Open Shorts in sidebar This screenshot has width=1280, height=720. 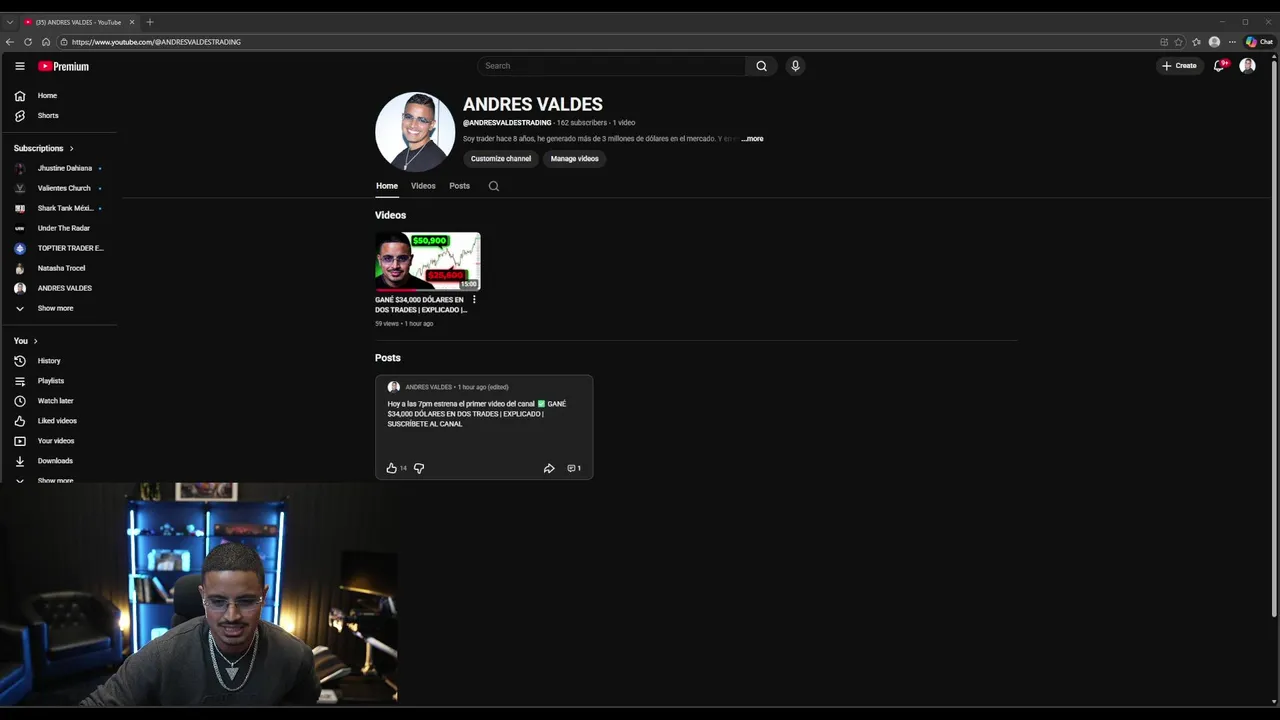coord(60,116)
